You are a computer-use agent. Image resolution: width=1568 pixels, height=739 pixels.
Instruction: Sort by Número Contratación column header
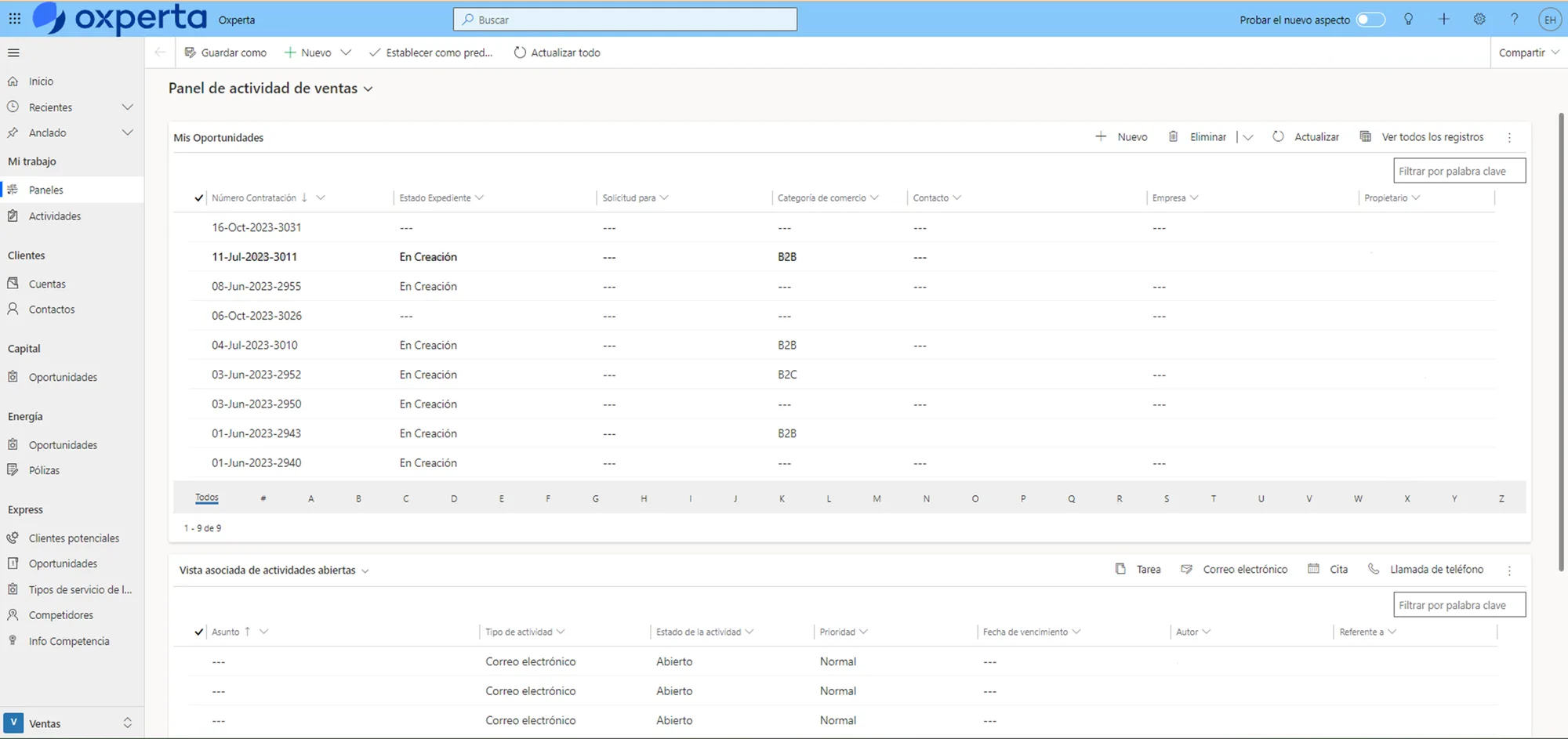254,198
